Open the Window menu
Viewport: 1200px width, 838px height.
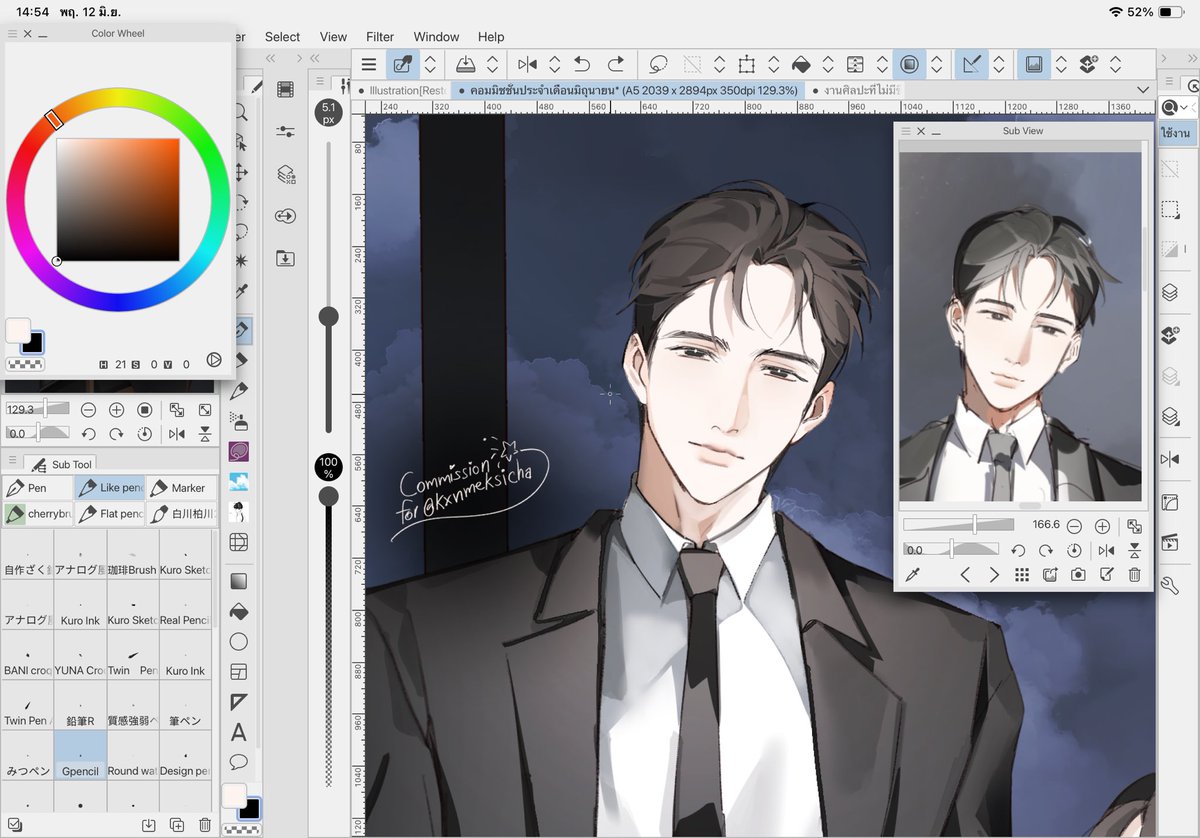tap(436, 37)
